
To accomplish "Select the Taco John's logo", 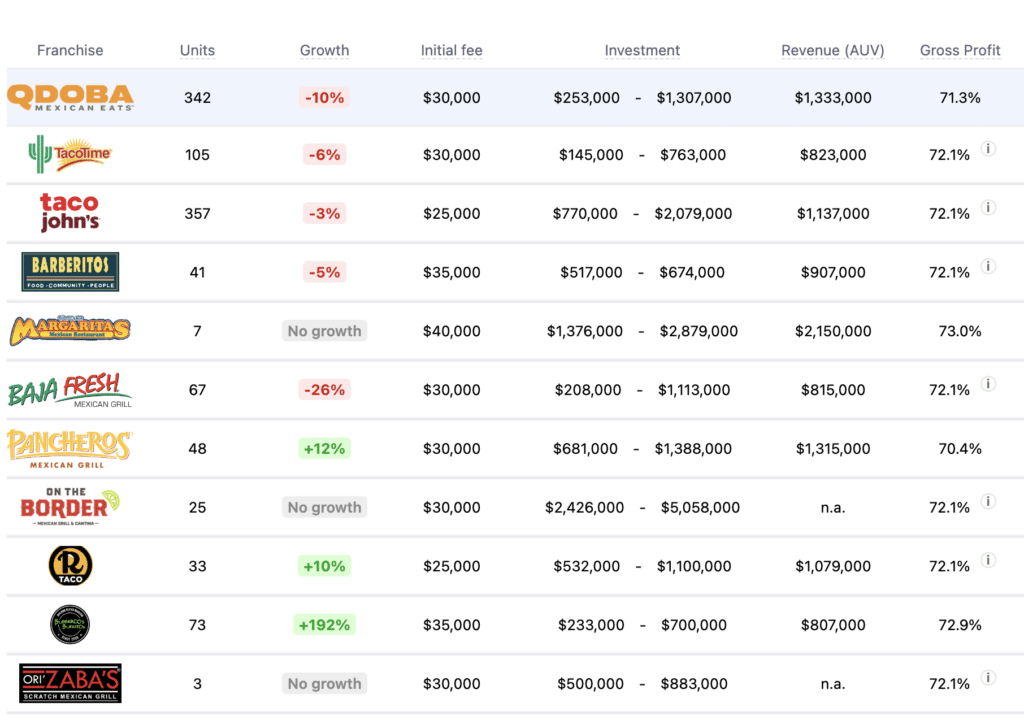I will pyautogui.click(x=70, y=212).
